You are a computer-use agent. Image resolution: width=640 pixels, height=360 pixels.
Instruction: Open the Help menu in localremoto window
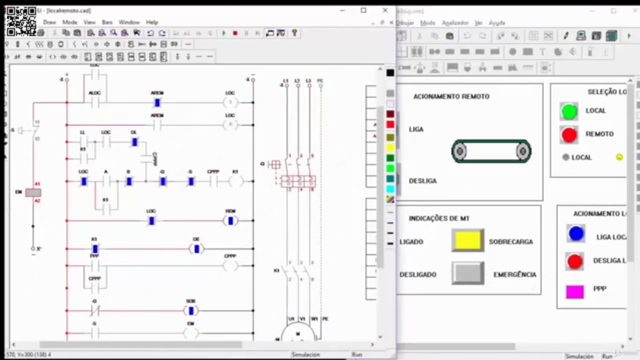pyautogui.click(x=152, y=22)
